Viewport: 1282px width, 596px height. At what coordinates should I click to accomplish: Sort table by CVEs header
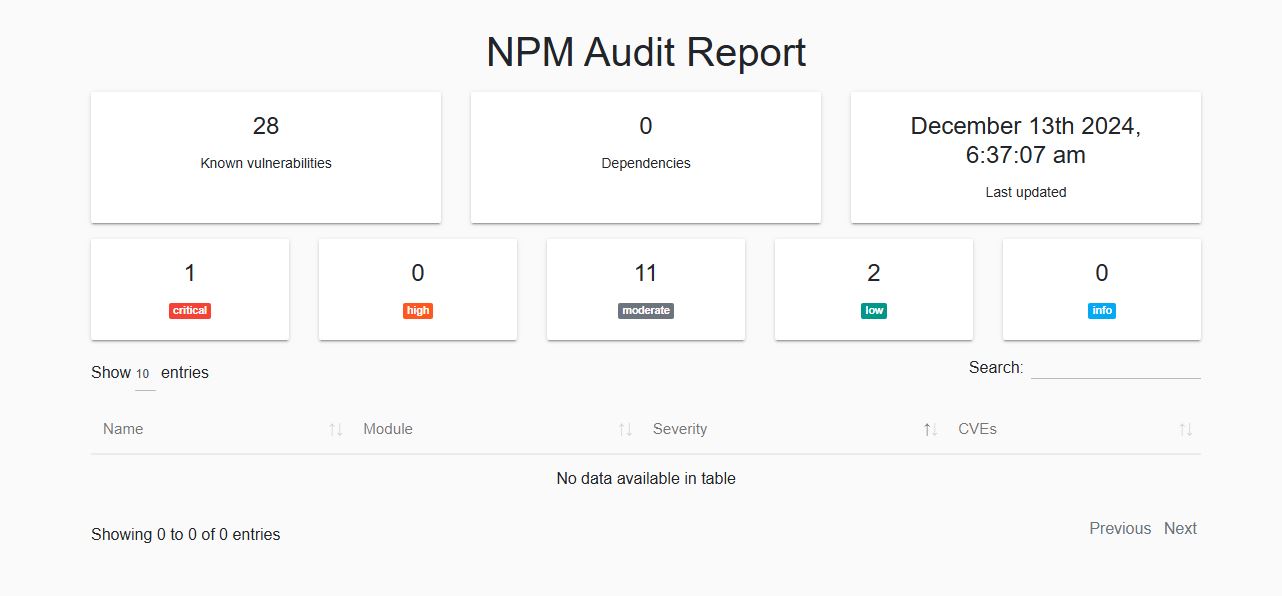click(x=977, y=429)
